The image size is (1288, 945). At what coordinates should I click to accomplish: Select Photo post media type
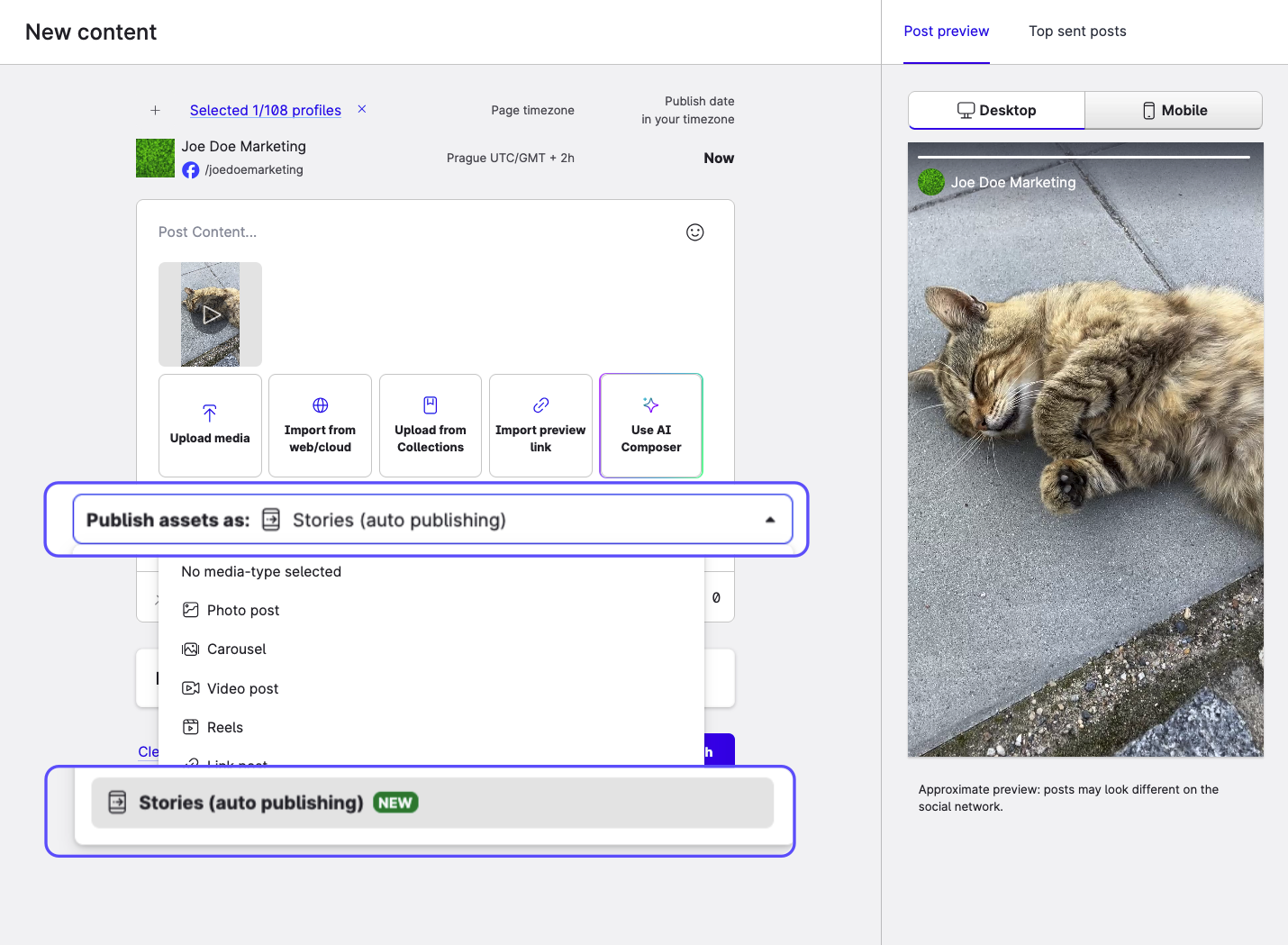tap(242, 611)
